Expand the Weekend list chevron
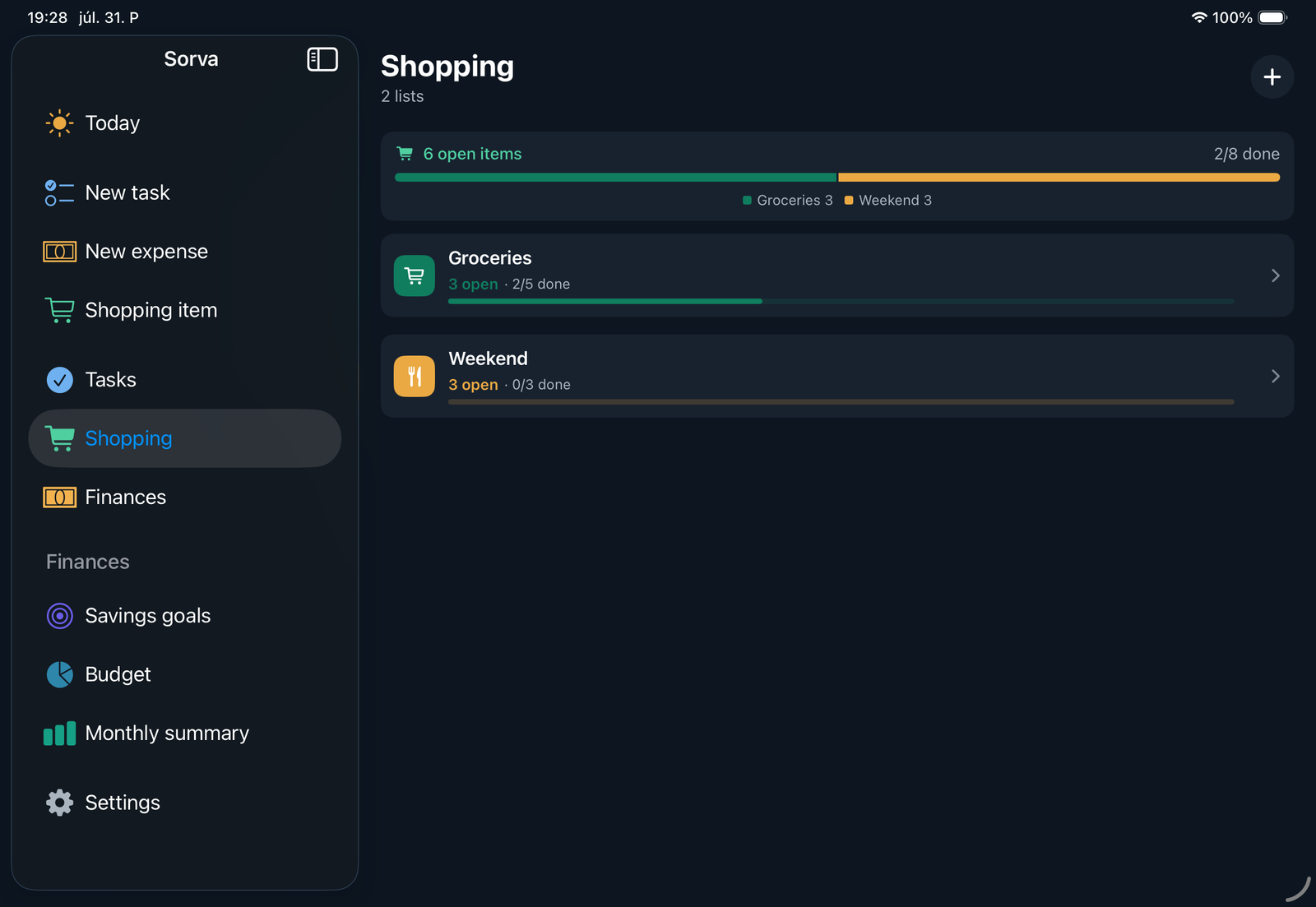 click(1275, 377)
